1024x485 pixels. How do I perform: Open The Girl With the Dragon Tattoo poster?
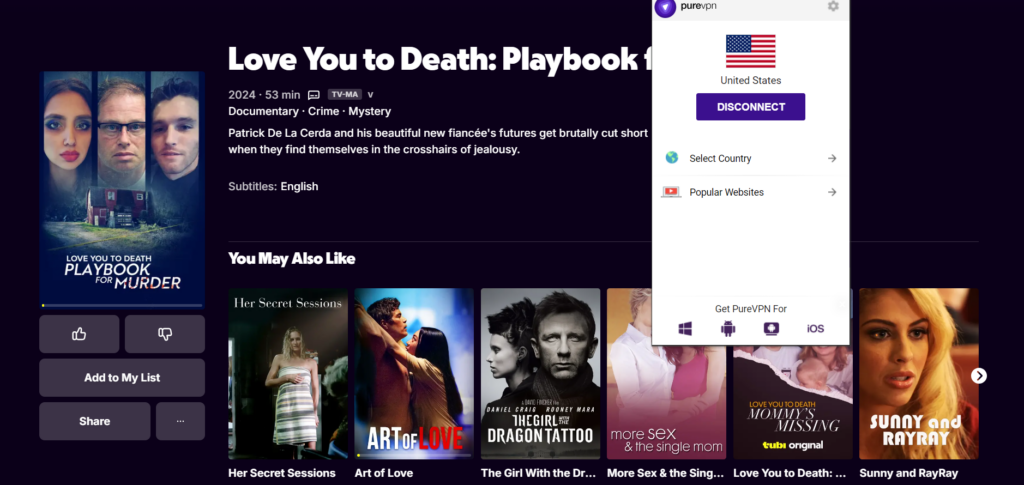(x=540, y=373)
